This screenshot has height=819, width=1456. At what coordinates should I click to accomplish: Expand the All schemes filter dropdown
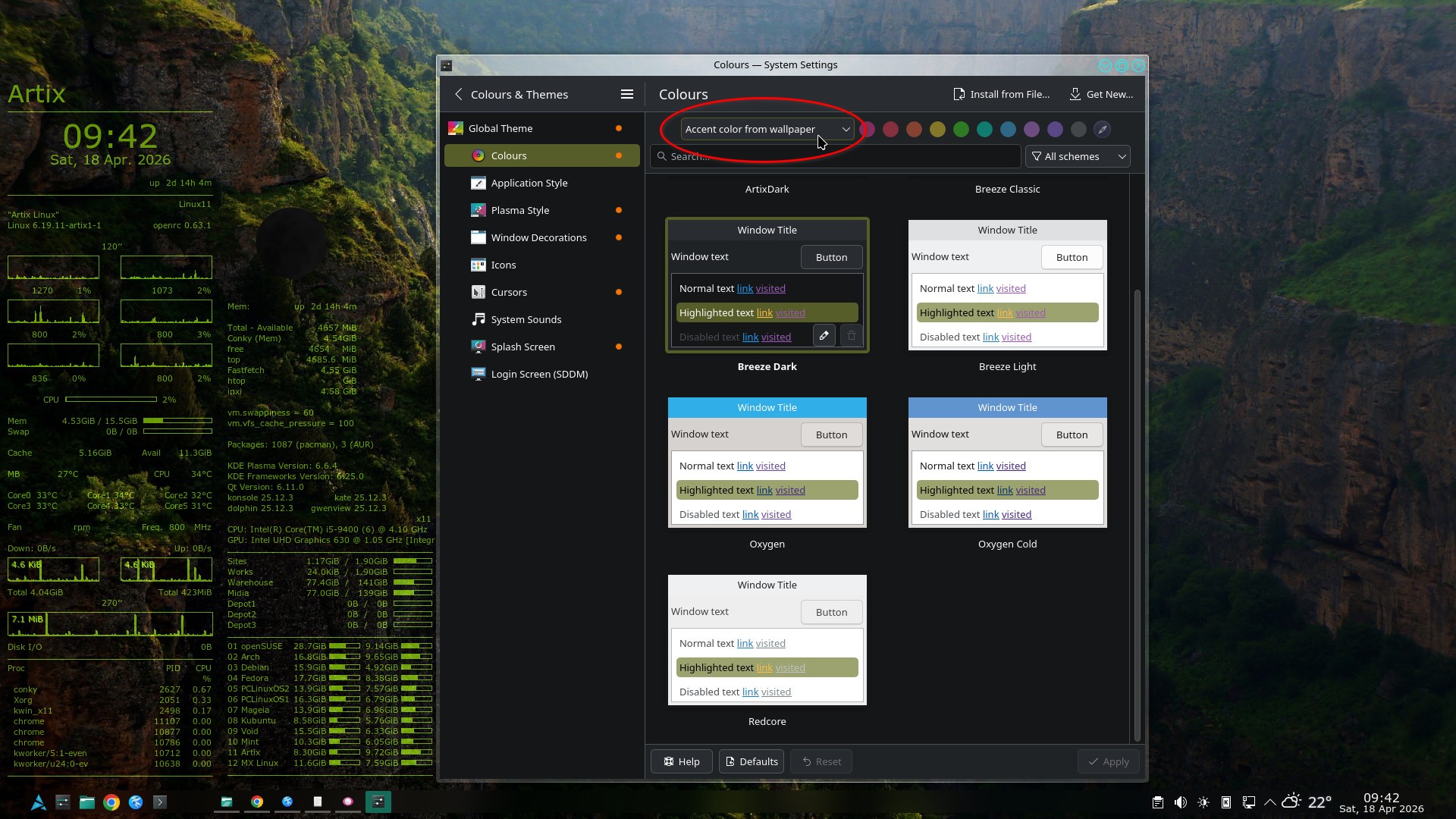[1077, 156]
